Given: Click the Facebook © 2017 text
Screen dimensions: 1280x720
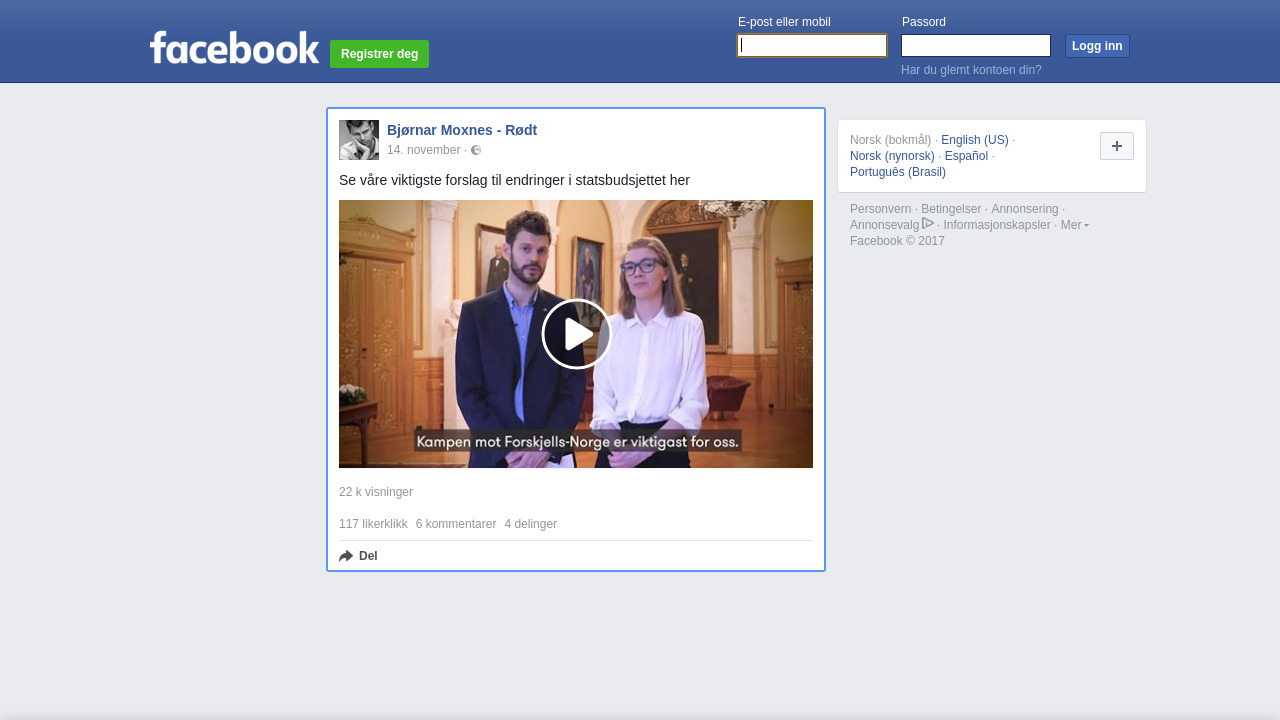Looking at the screenshot, I should [897, 241].
